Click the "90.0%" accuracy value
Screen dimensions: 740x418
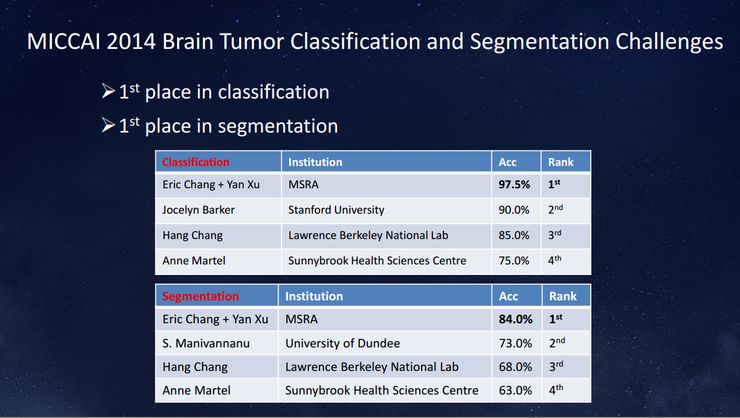click(513, 210)
